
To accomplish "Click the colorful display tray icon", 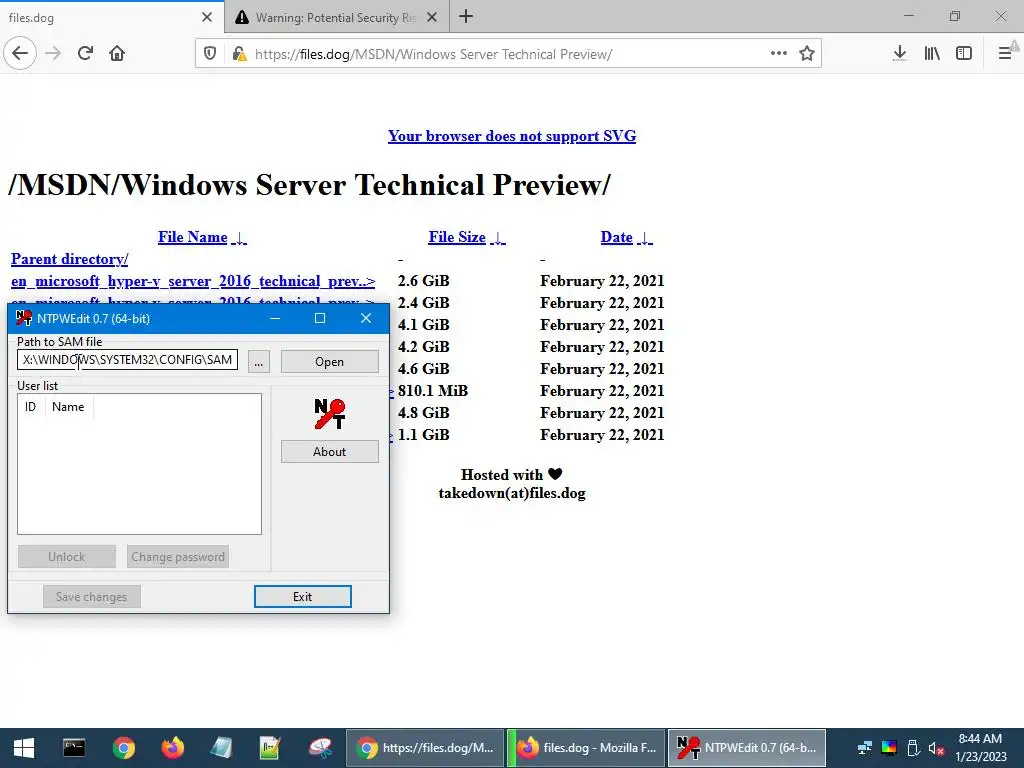I will tap(889, 748).
